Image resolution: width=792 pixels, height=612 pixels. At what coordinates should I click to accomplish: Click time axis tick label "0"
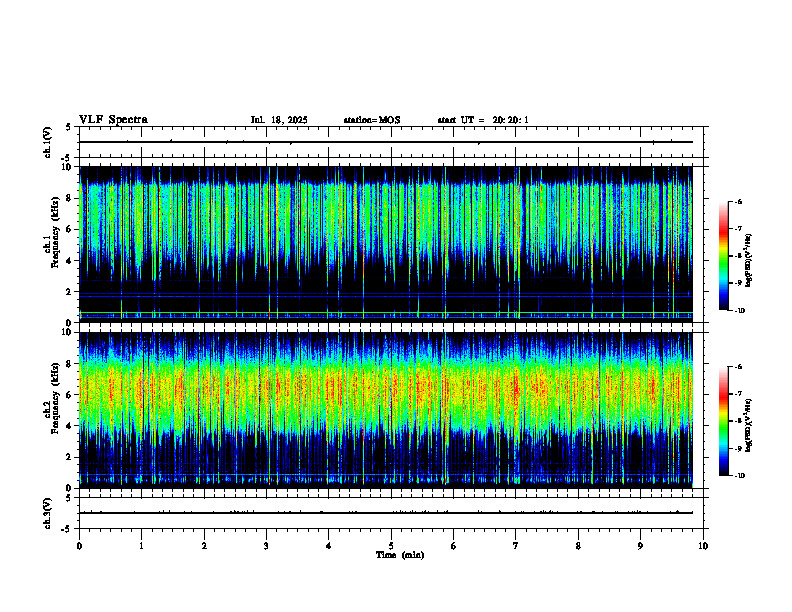pos(79,546)
